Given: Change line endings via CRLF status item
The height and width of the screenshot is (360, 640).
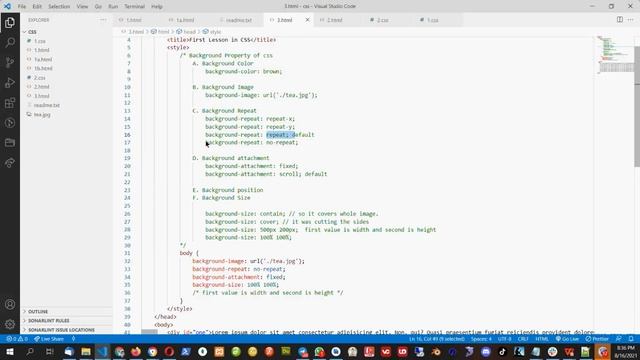Looking at the screenshot, I should pos(523,339).
